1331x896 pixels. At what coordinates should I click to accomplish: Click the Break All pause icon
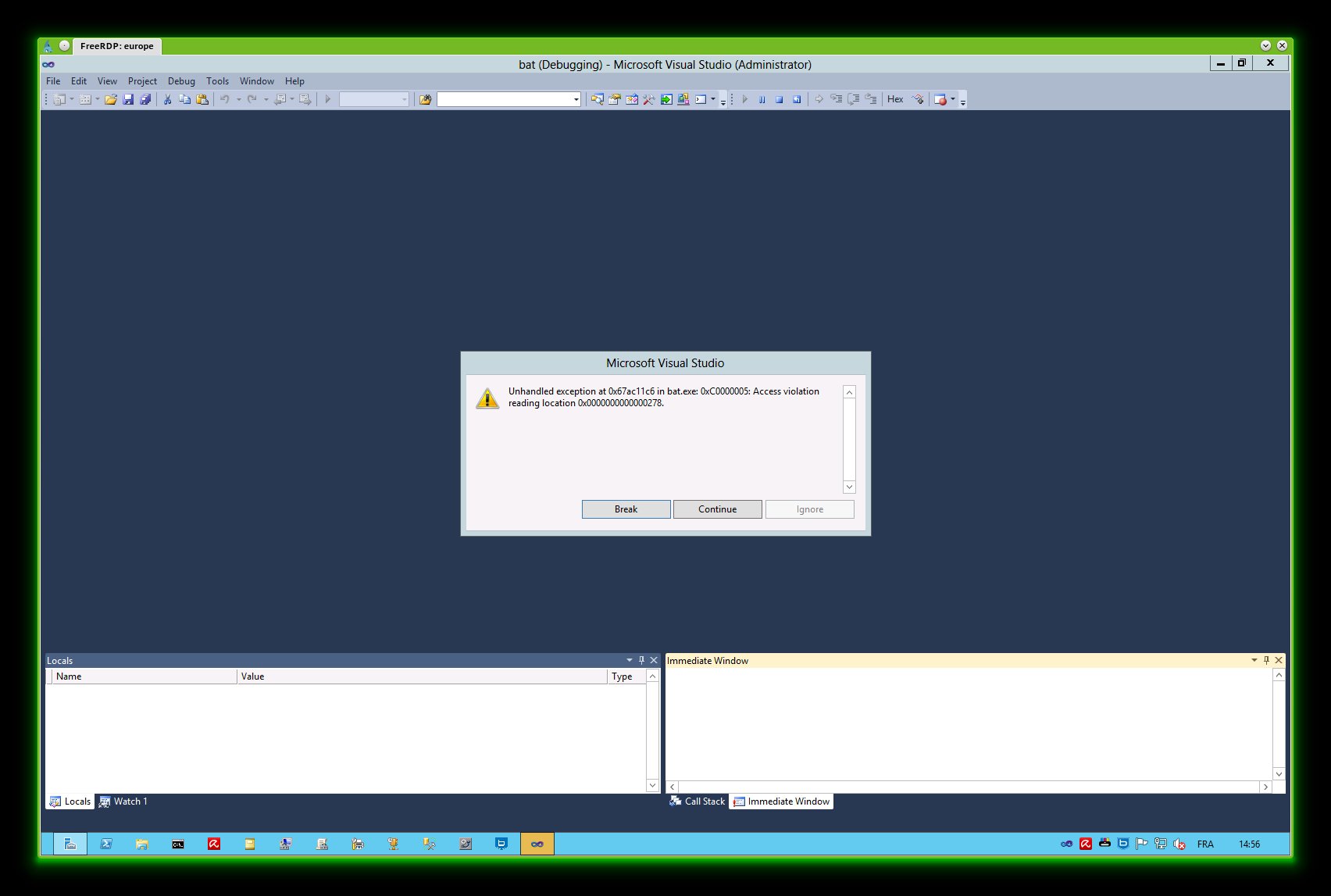(762, 99)
